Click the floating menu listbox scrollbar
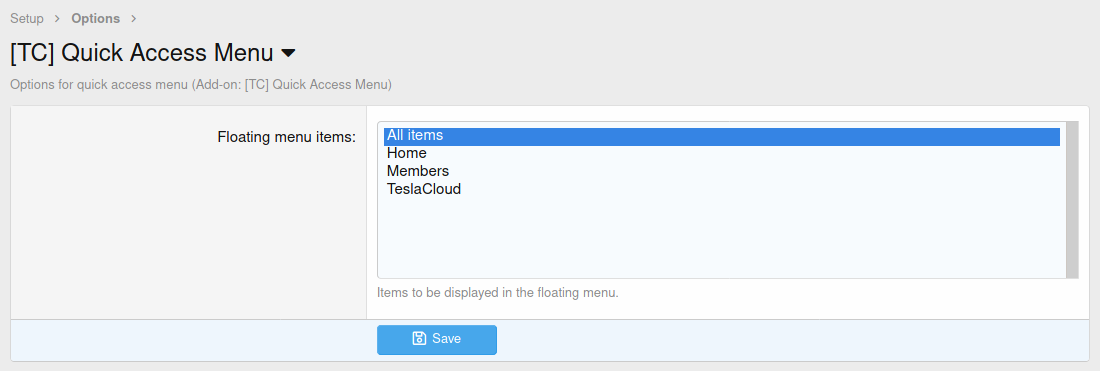Image resolution: width=1100 pixels, height=371 pixels. tap(1072, 200)
